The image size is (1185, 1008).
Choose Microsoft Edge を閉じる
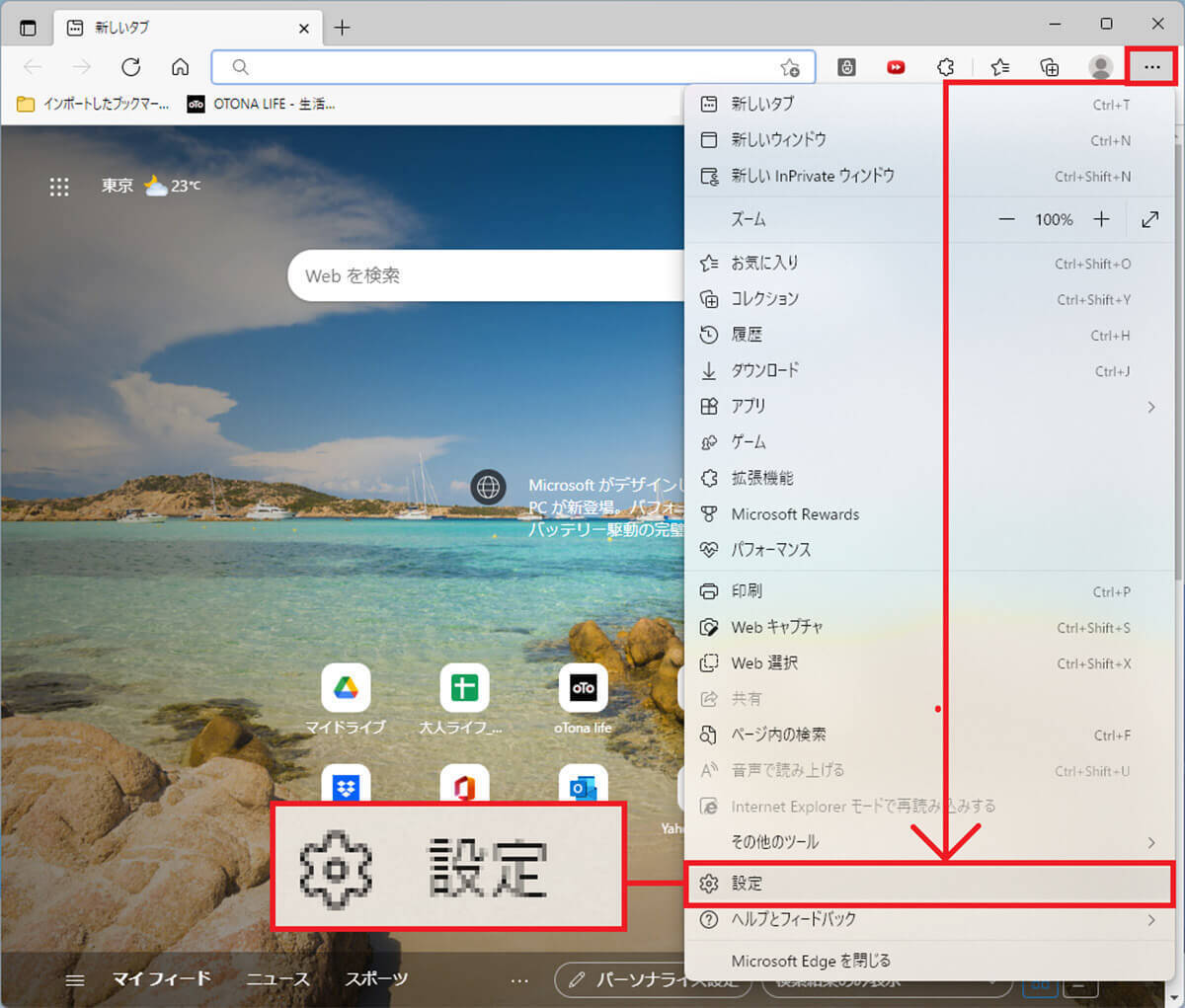pyautogui.click(x=929, y=961)
